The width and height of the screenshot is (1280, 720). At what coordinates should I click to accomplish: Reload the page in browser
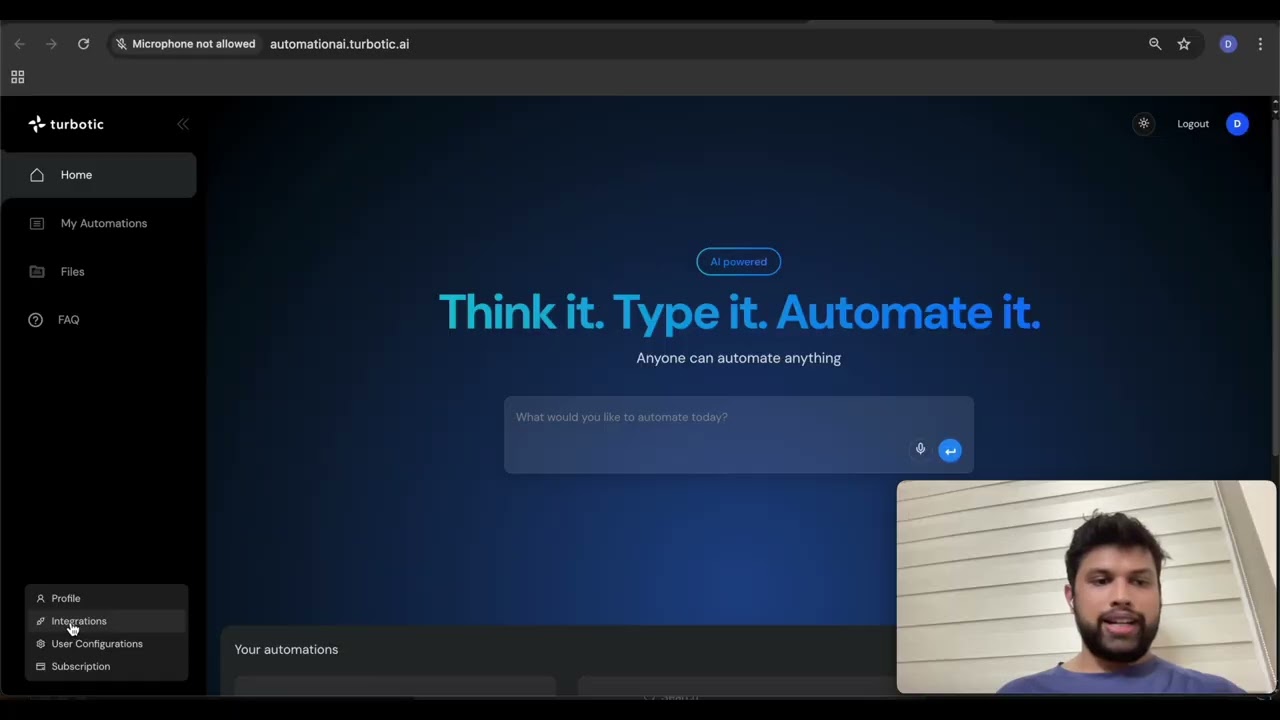click(x=84, y=44)
